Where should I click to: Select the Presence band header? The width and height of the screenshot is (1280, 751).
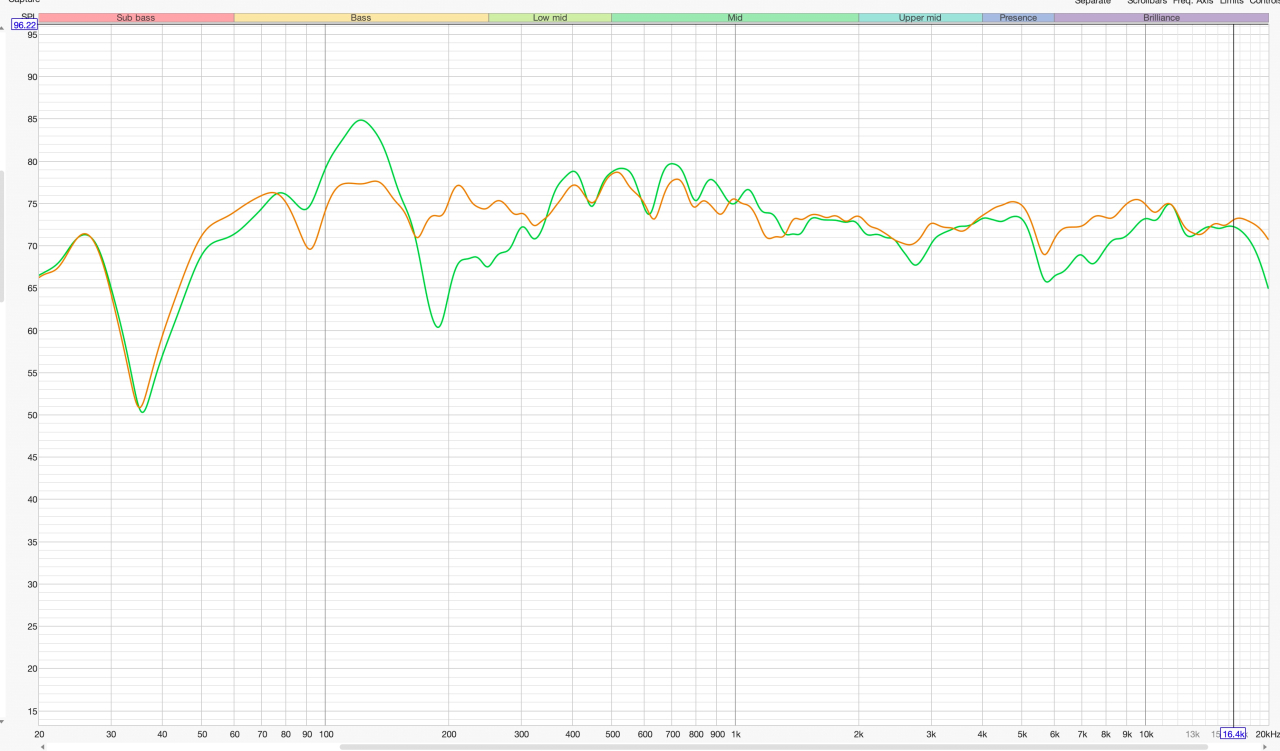click(1018, 18)
